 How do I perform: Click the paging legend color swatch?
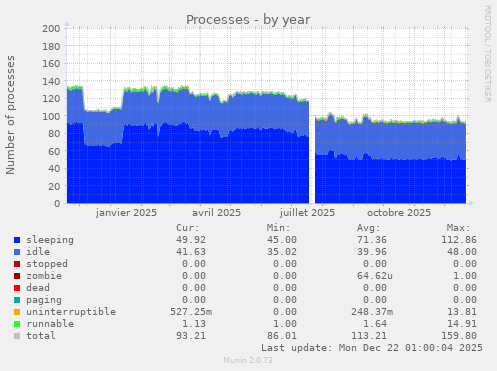[x=17, y=300]
